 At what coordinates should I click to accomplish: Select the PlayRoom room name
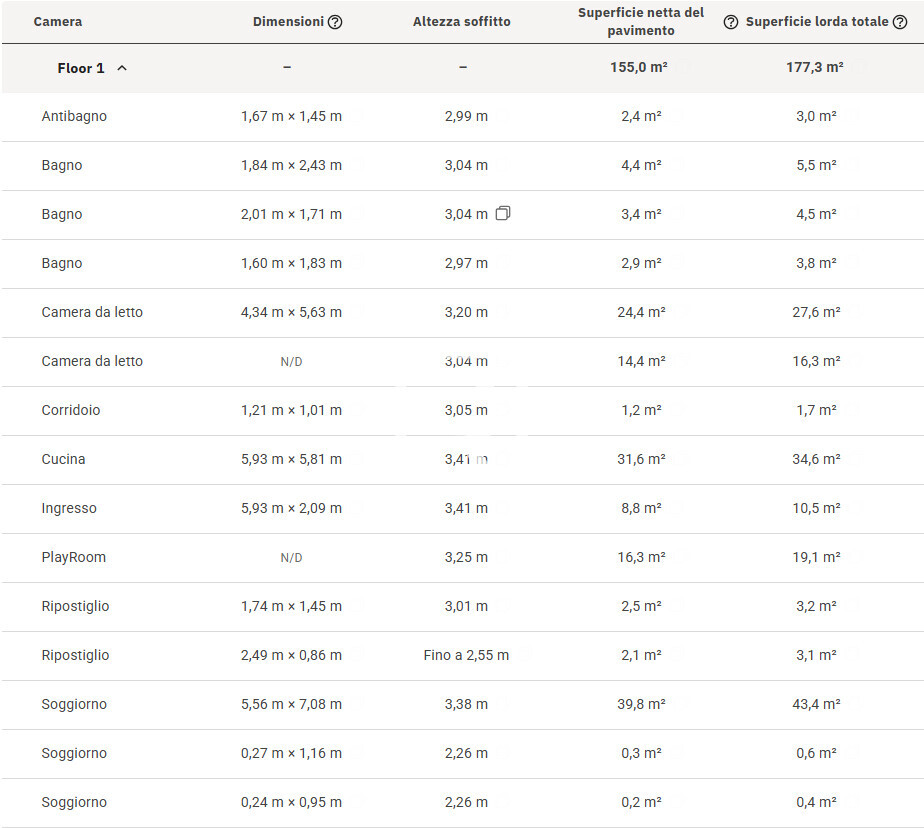click(x=73, y=557)
